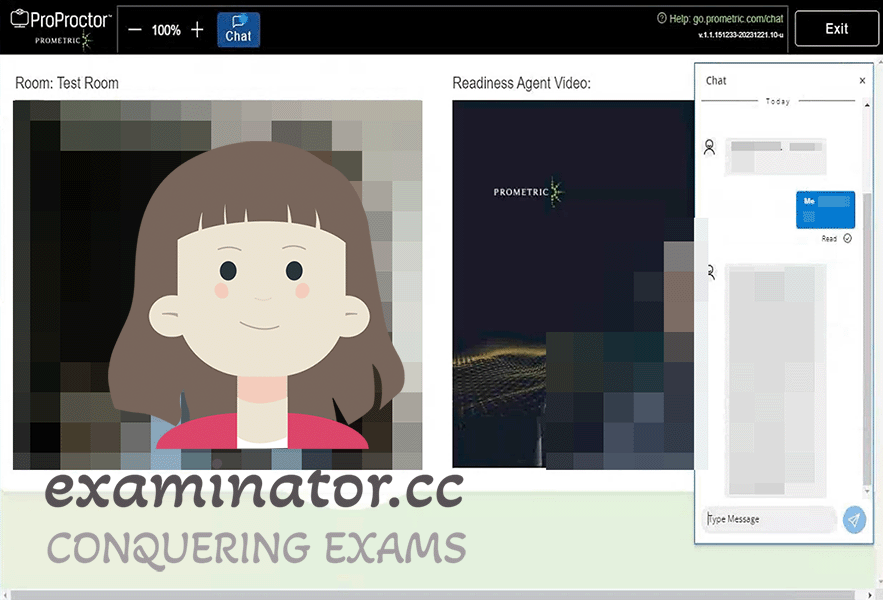
Task: Click second agent avatar icon in chat
Action: (x=711, y=272)
